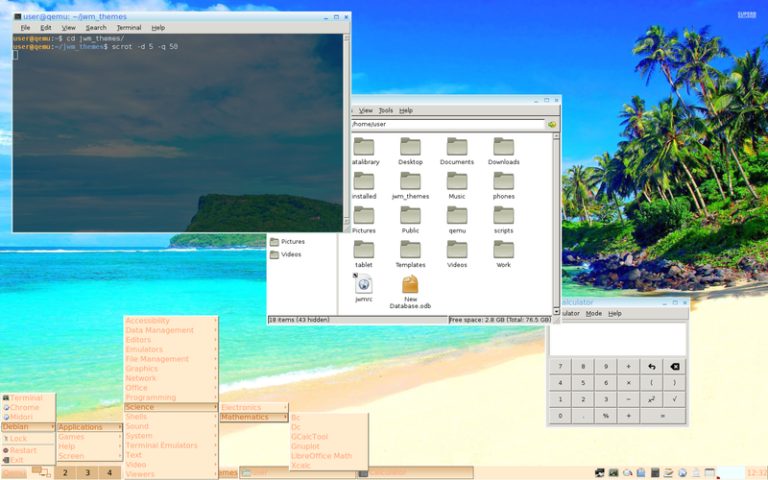Select the jwmrc file icon
The image size is (768, 480).
(363, 285)
